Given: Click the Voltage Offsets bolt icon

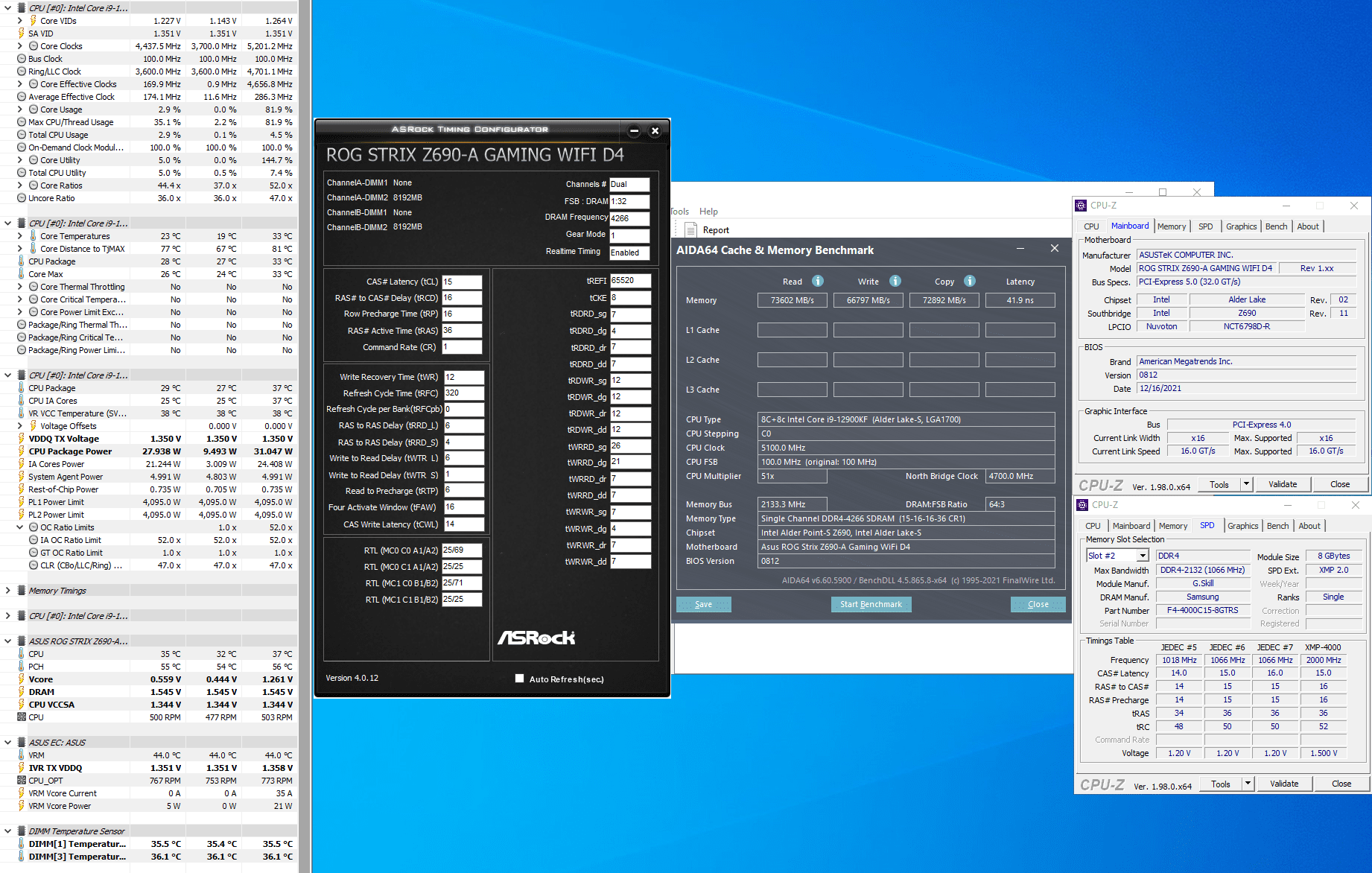Looking at the screenshot, I should pyautogui.click(x=33, y=426).
